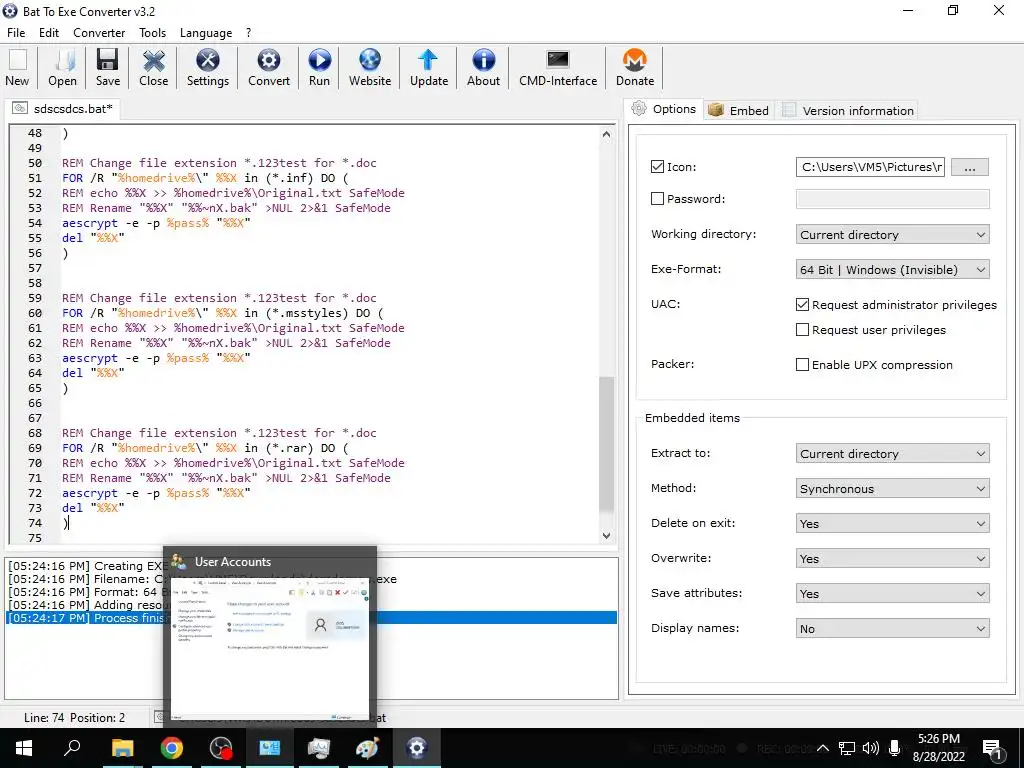Viewport: 1024px width, 768px height.
Task: Click the Icon path input field
Action: pyautogui.click(x=870, y=167)
